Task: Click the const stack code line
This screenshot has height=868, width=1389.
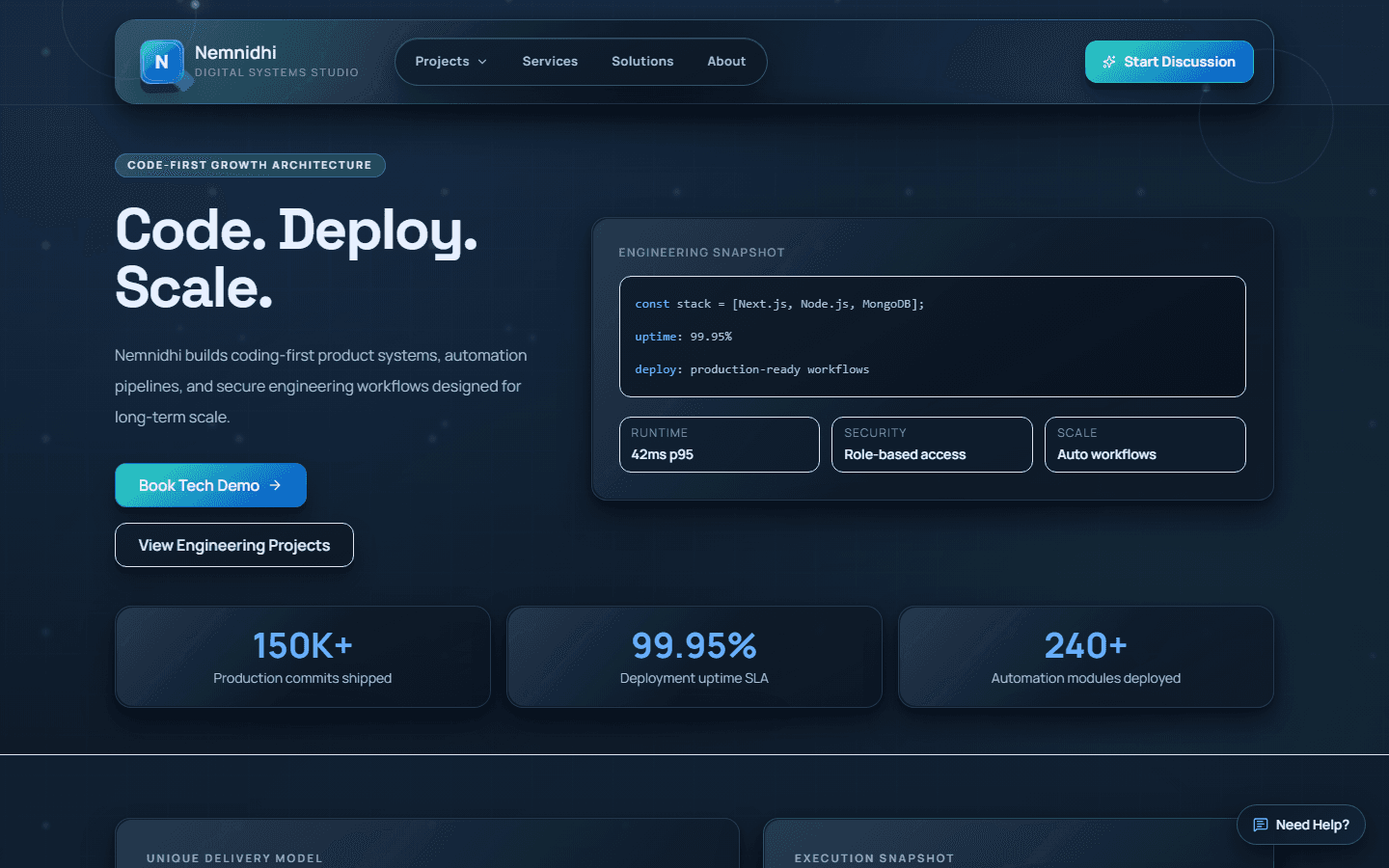Action: tap(779, 304)
